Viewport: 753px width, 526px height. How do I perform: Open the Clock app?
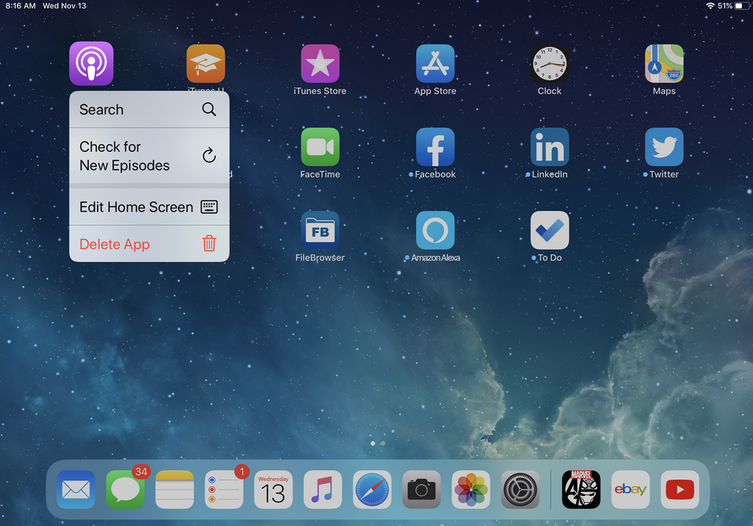pyautogui.click(x=550, y=63)
